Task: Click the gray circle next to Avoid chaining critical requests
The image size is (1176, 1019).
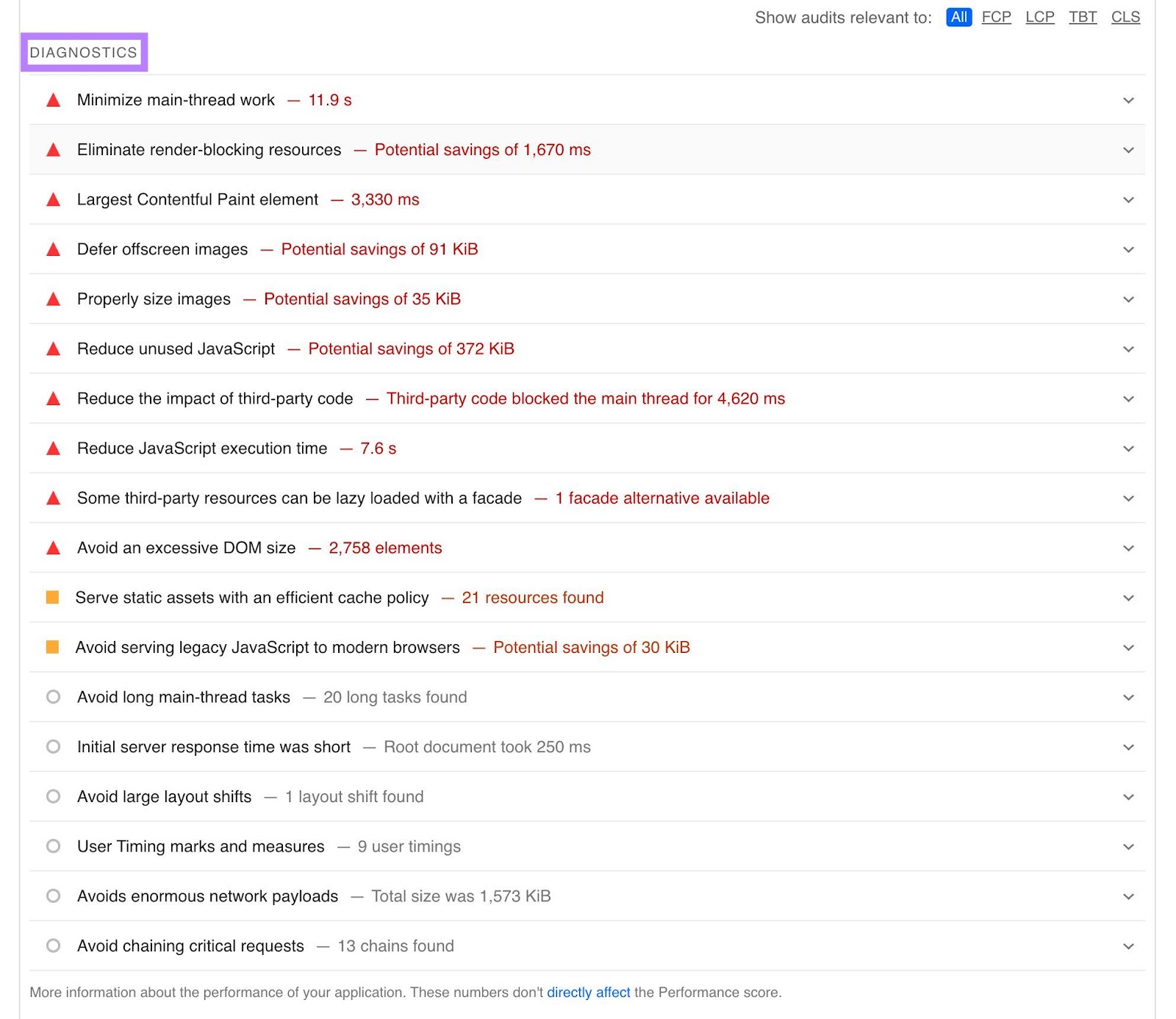Action: click(52, 946)
